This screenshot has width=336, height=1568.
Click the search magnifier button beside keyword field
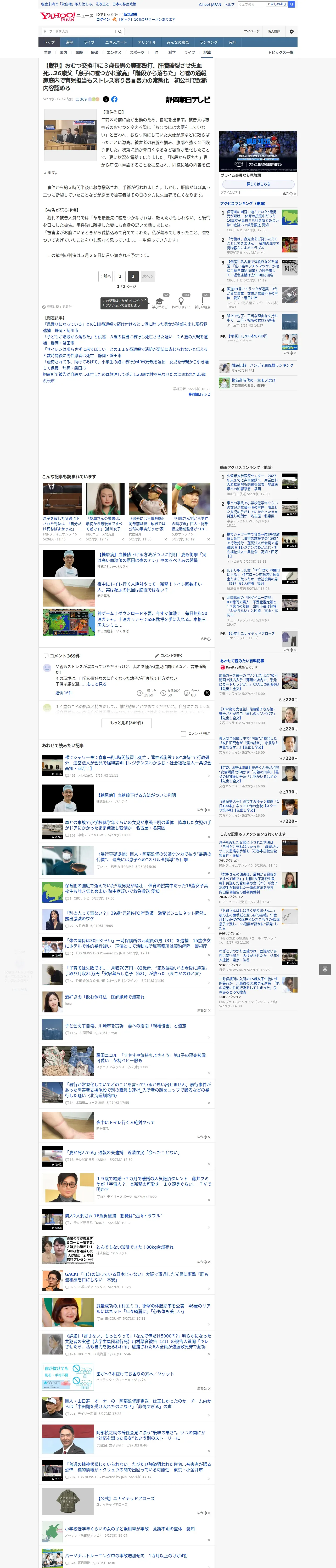point(120,32)
